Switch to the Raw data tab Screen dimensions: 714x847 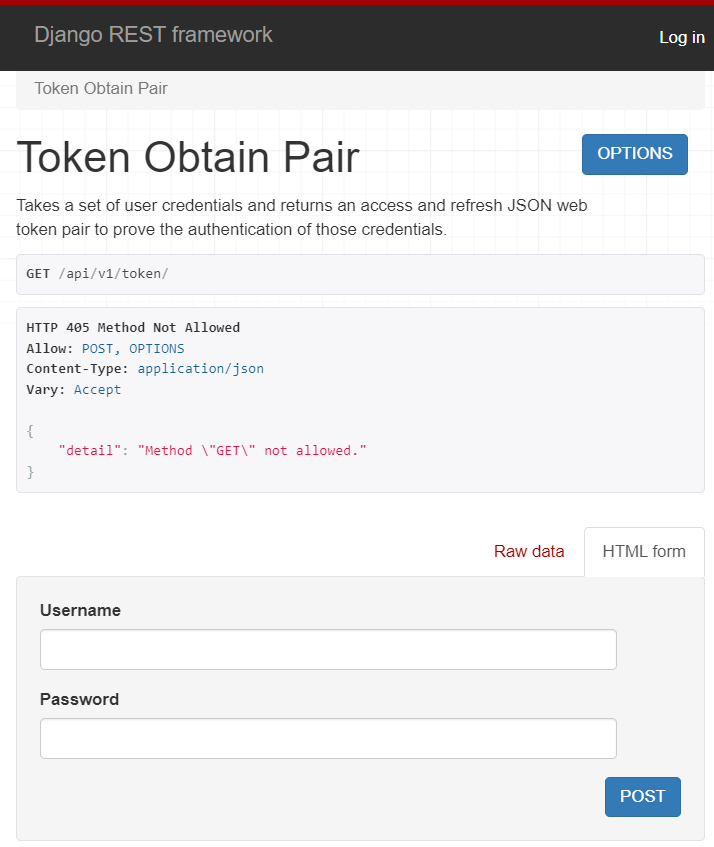(529, 551)
